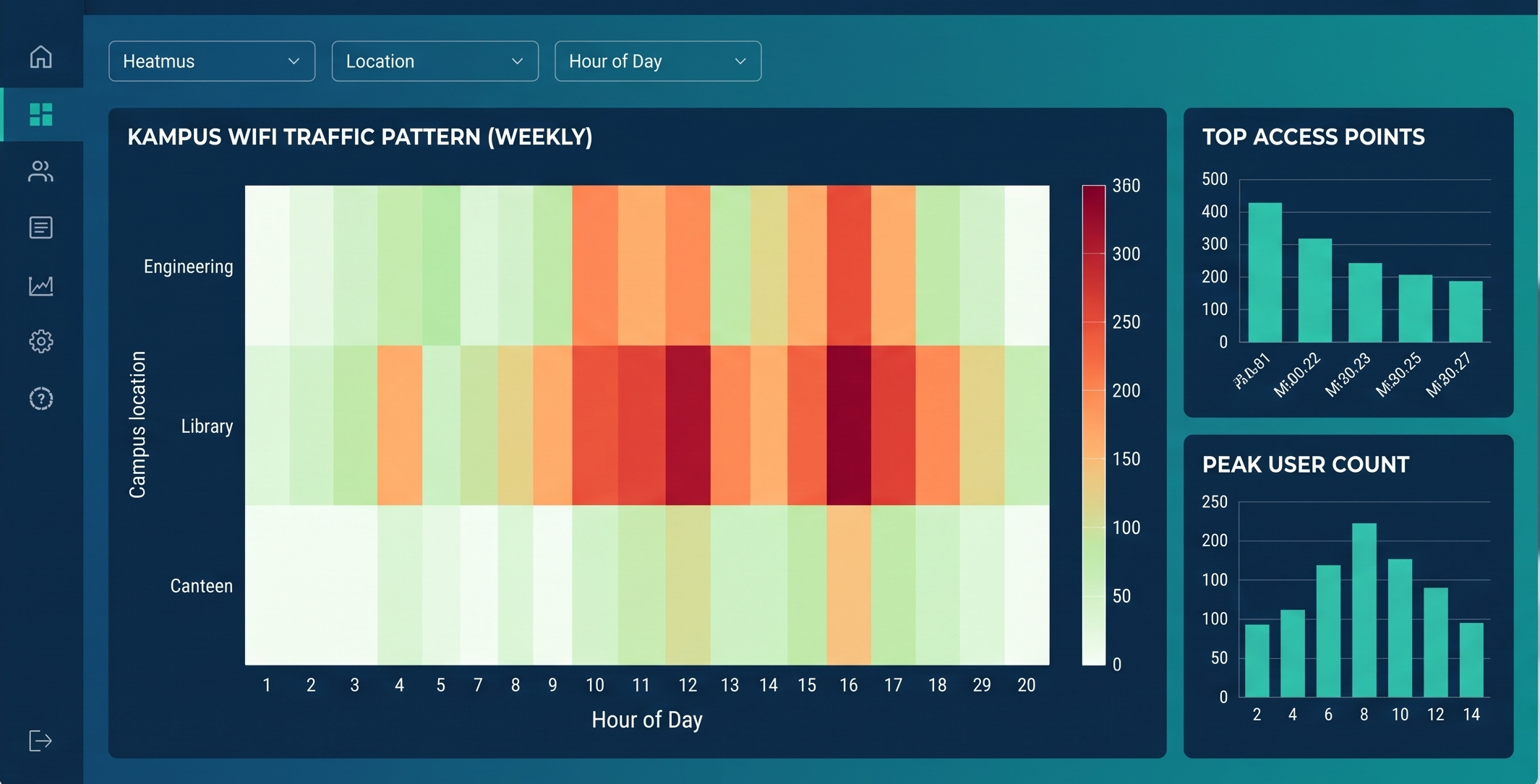
Task: Click the Engineering row label
Action: click(188, 267)
